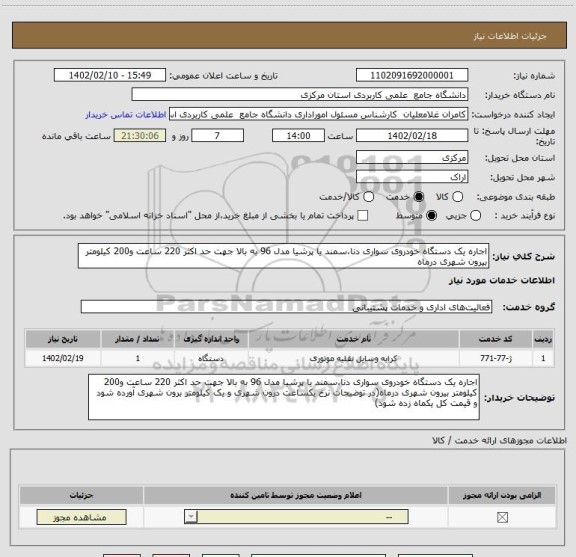This screenshot has height=557, width=576.
Task: Select the کالا/خدمت radio button
Action: point(368,197)
